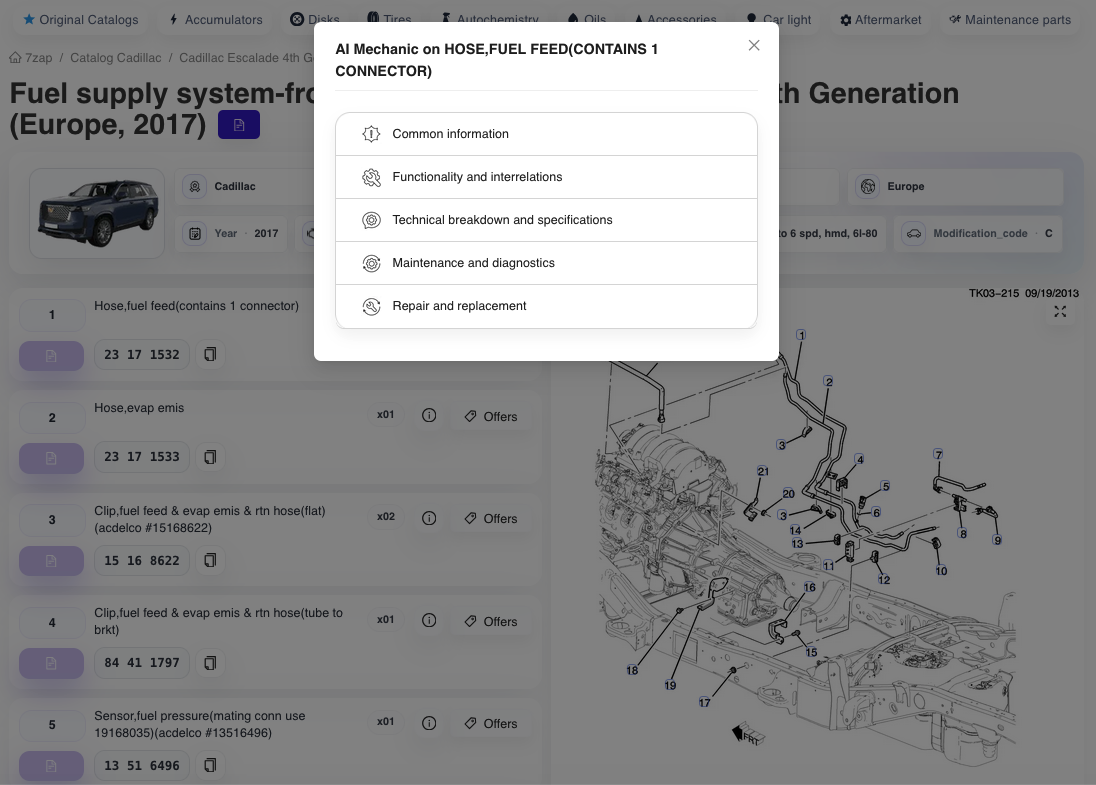Open AI Mechanic for part row 5

pos(51,766)
